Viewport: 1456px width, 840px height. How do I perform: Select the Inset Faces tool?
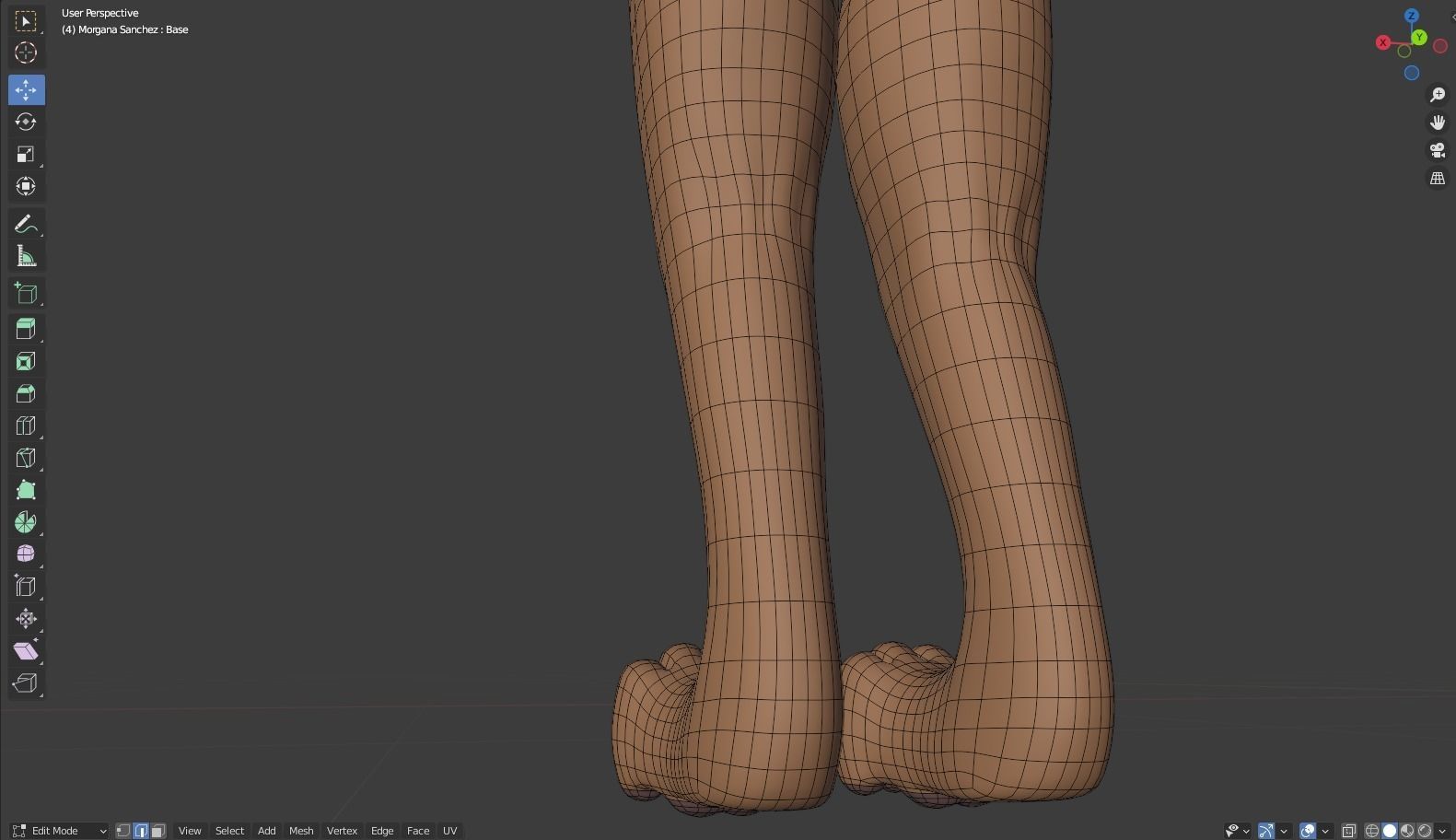tap(26, 361)
